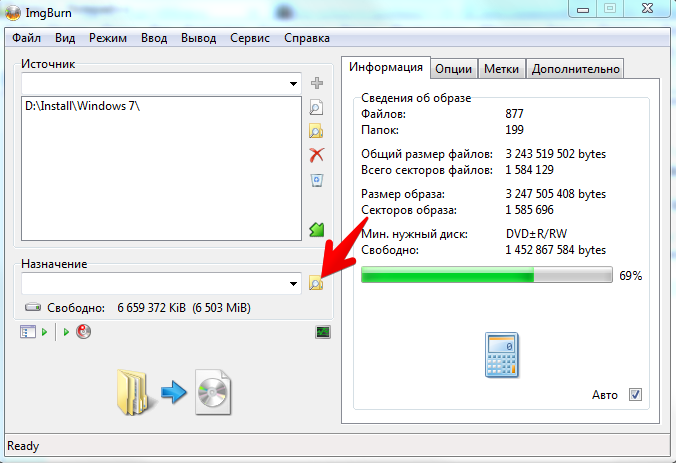
Task: Open the Вид menu
Action: 65,38
